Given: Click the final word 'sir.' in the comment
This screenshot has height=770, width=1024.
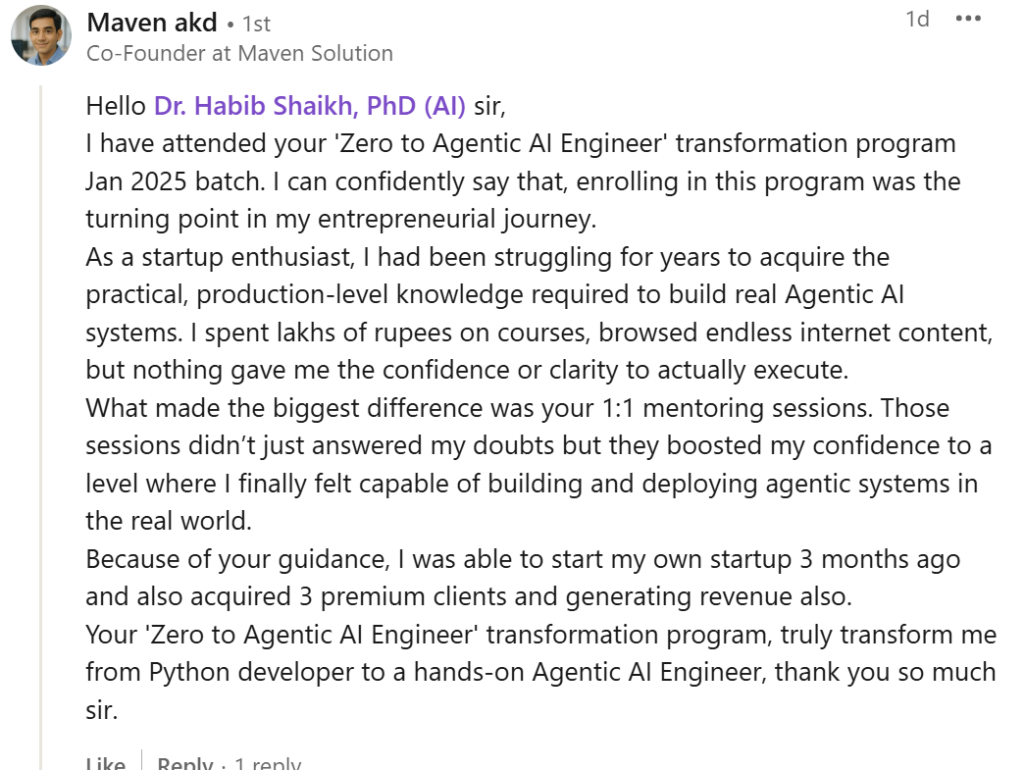Looking at the screenshot, I should click(x=101, y=711).
